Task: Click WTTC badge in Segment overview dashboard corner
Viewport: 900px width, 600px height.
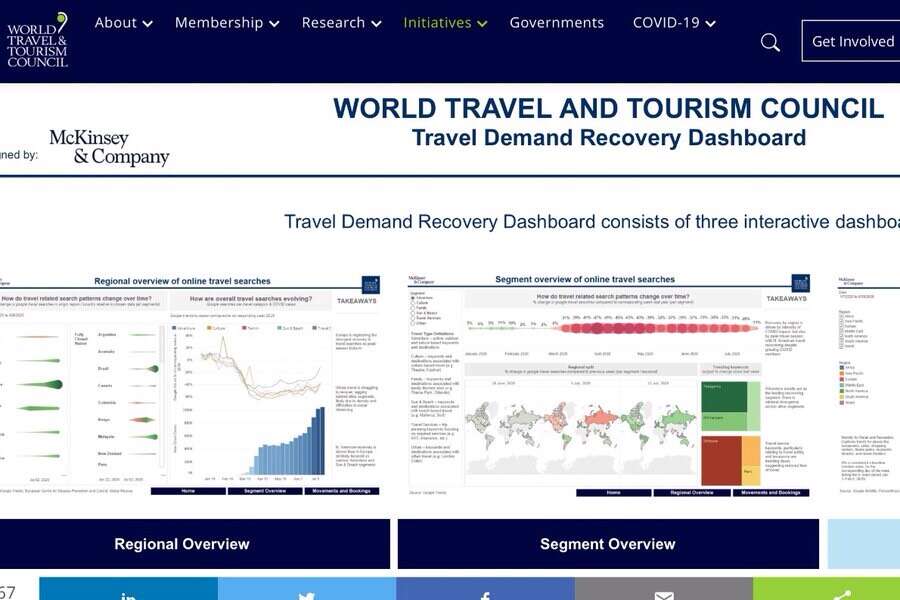Action: (800, 282)
